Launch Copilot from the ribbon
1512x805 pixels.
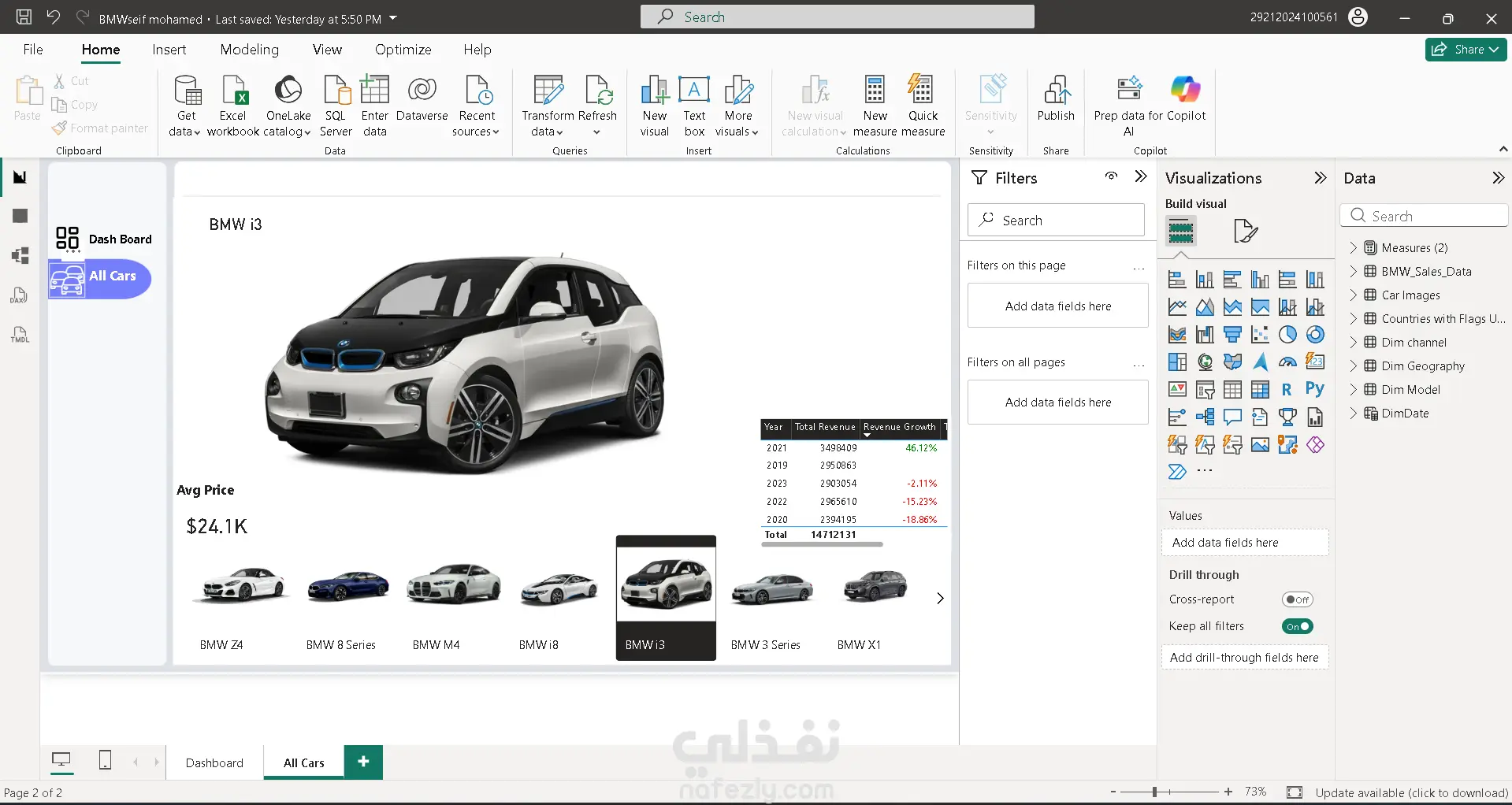(1186, 99)
